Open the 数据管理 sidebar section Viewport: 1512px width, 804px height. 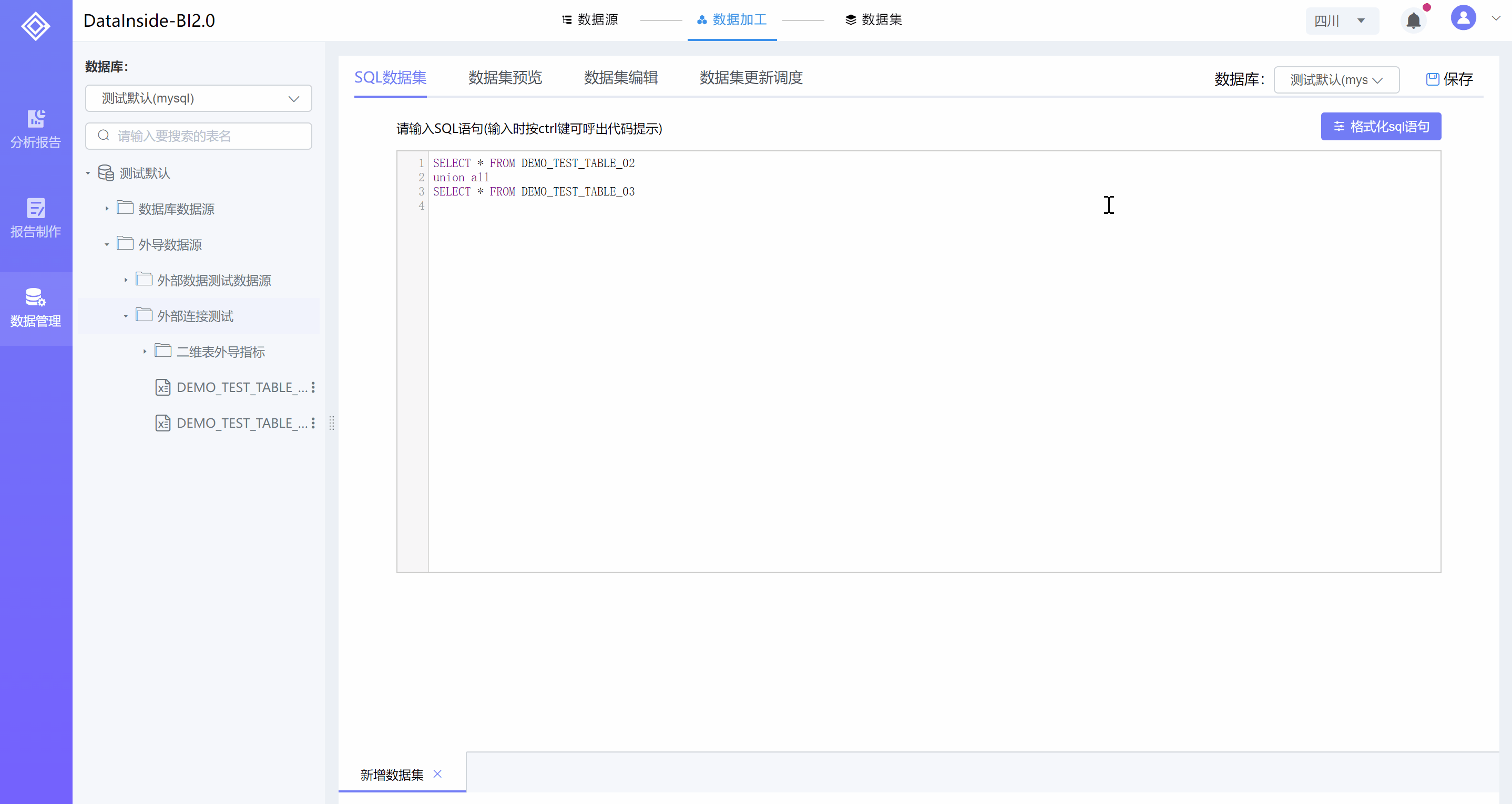click(x=36, y=307)
